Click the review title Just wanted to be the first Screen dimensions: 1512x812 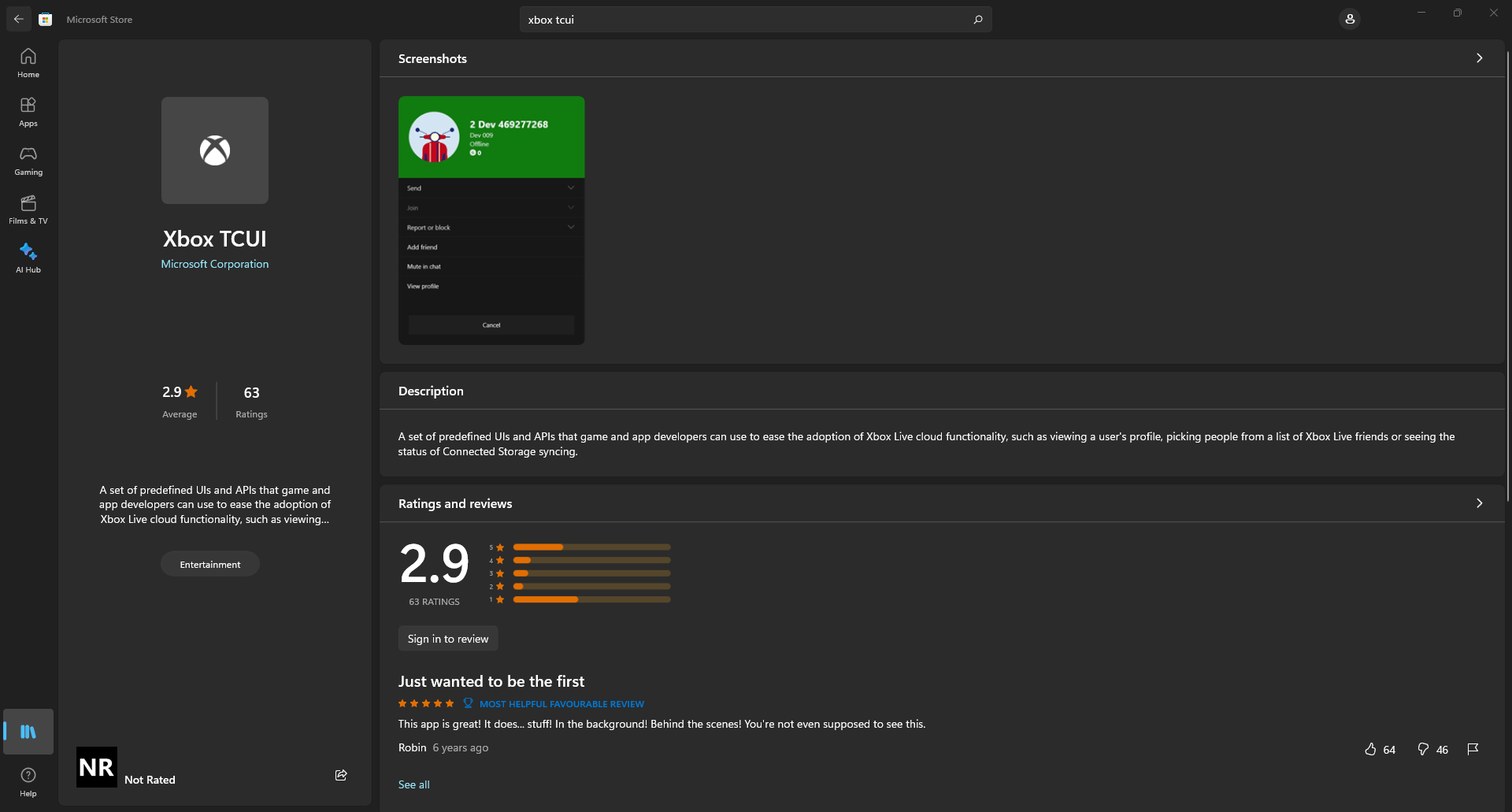pos(491,681)
